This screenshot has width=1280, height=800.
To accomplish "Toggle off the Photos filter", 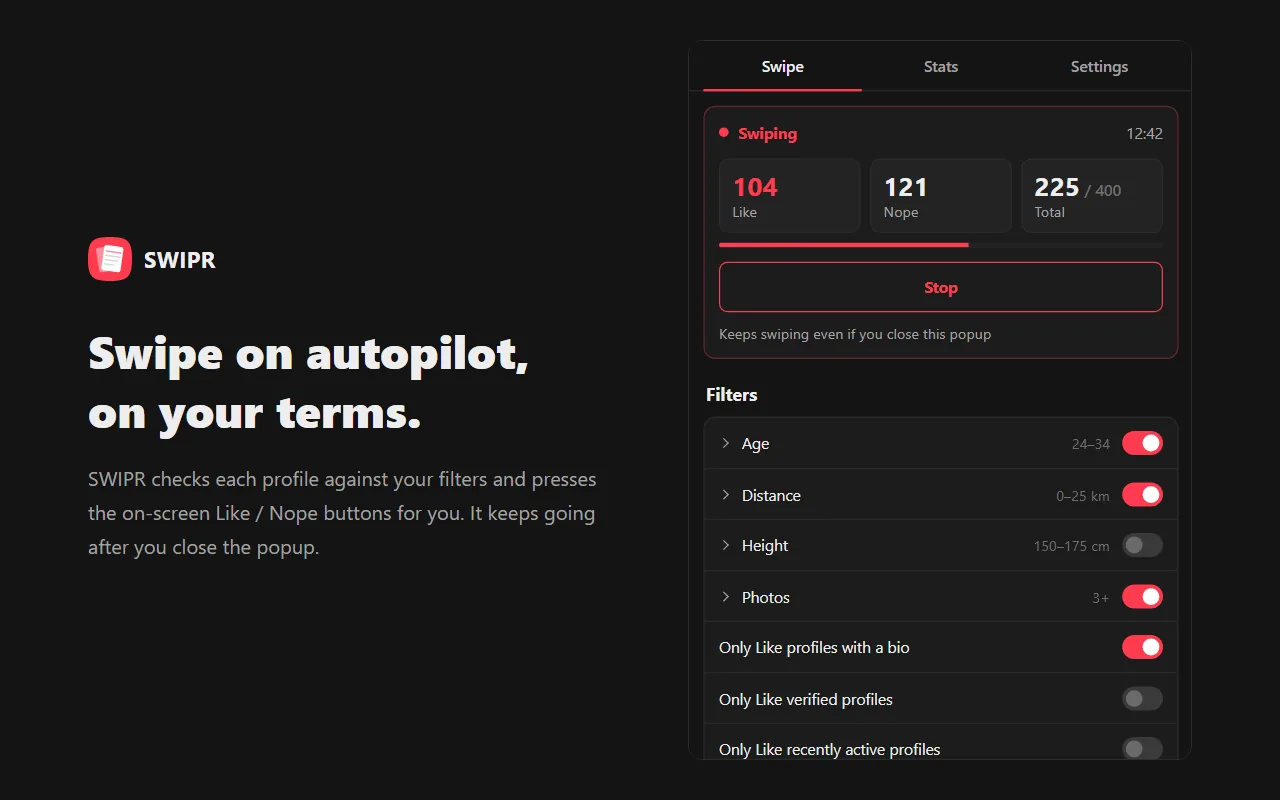I will point(1142,597).
